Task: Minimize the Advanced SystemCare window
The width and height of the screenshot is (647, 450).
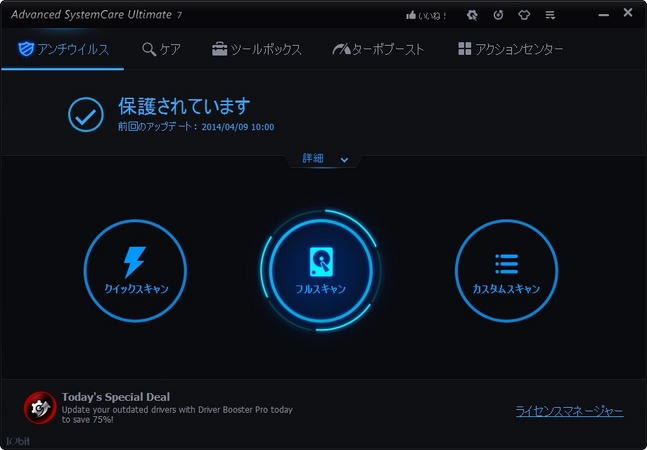Action: click(x=604, y=15)
